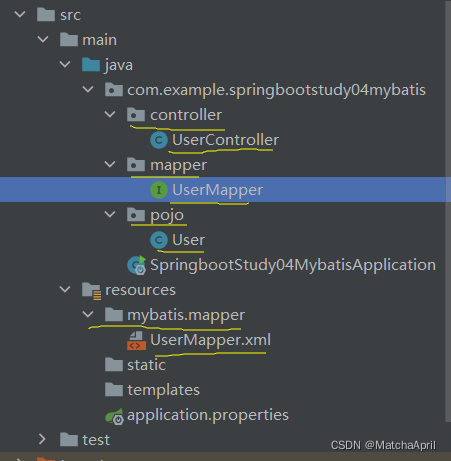Select the resources folder label
451x461 pixels.
[x=140, y=290]
